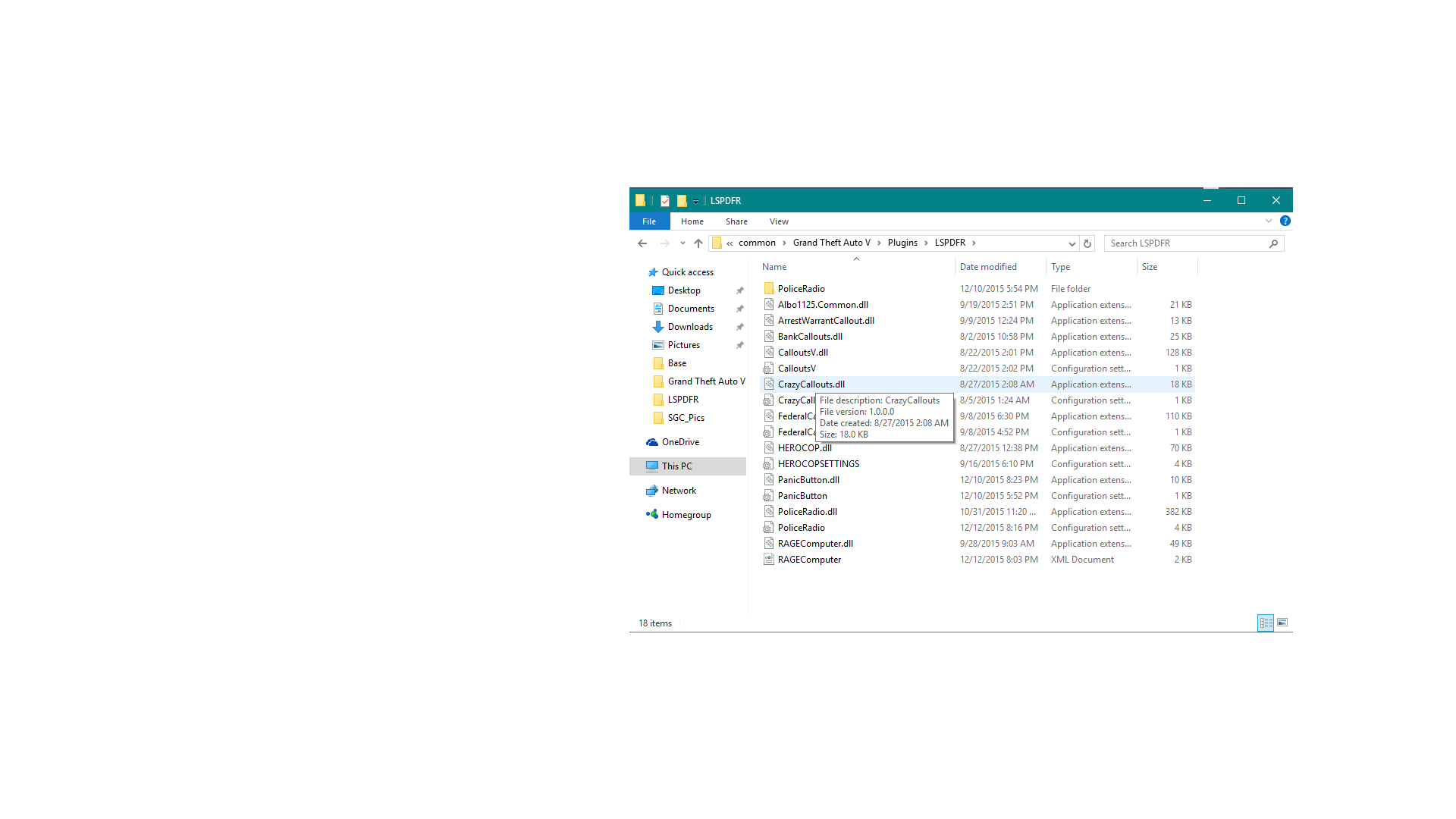Click the Up one level arrow
Screen dimensions: 1456x819
(x=698, y=243)
